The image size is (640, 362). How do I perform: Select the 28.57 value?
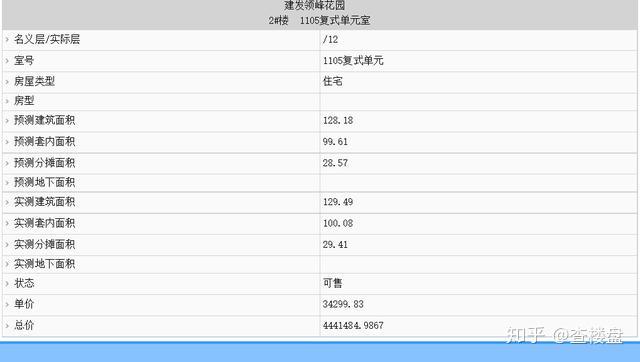[335, 163]
